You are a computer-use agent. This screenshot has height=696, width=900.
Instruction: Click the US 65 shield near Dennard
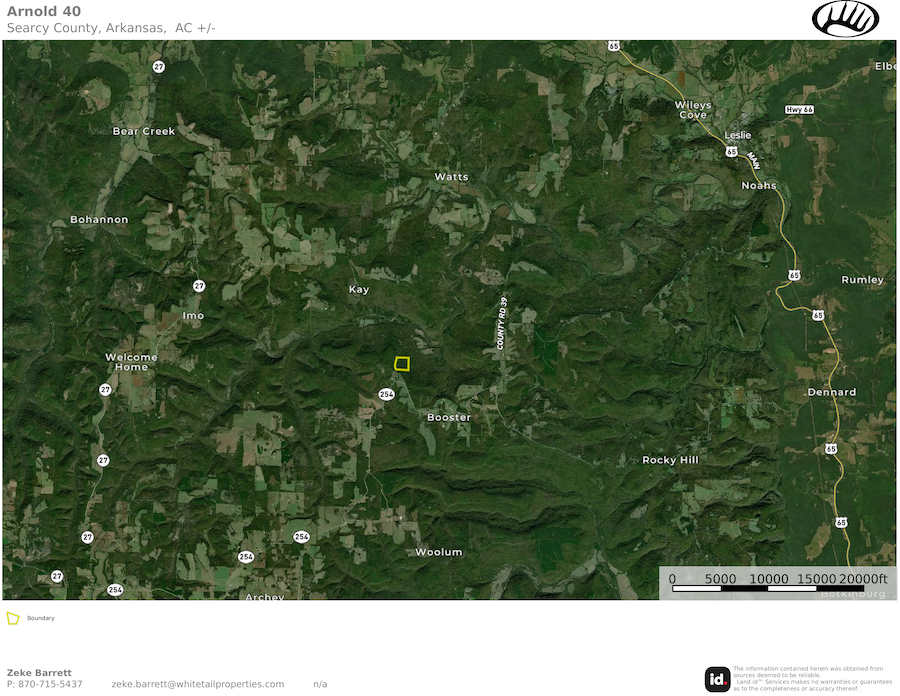pyautogui.click(x=831, y=449)
